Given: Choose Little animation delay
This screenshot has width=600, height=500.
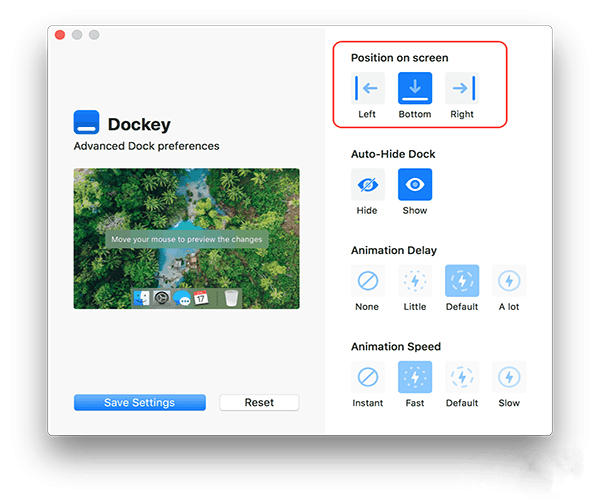Looking at the screenshot, I should tap(415, 281).
